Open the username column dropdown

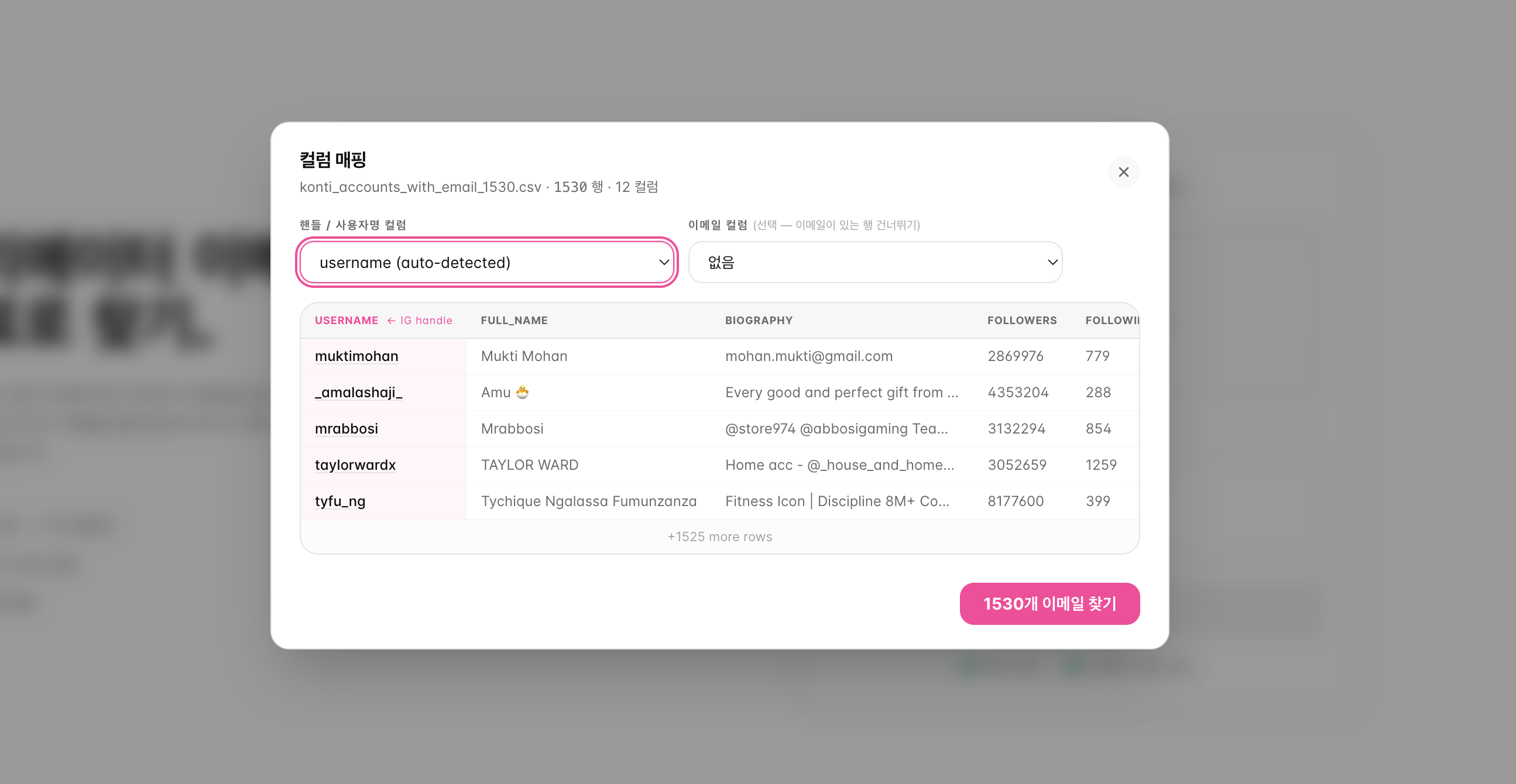pyautogui.click(x=486, y=262)
